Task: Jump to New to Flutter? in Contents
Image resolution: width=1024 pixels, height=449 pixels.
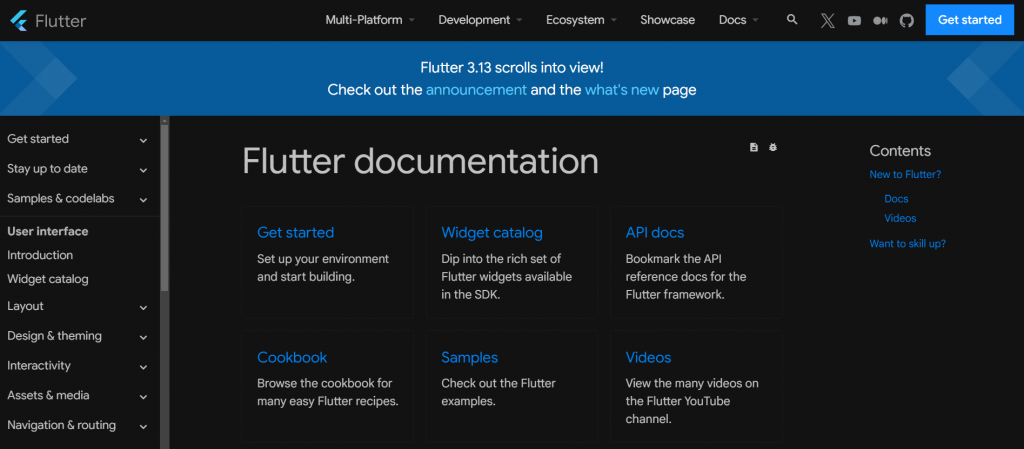Action: tap(905, 175)
